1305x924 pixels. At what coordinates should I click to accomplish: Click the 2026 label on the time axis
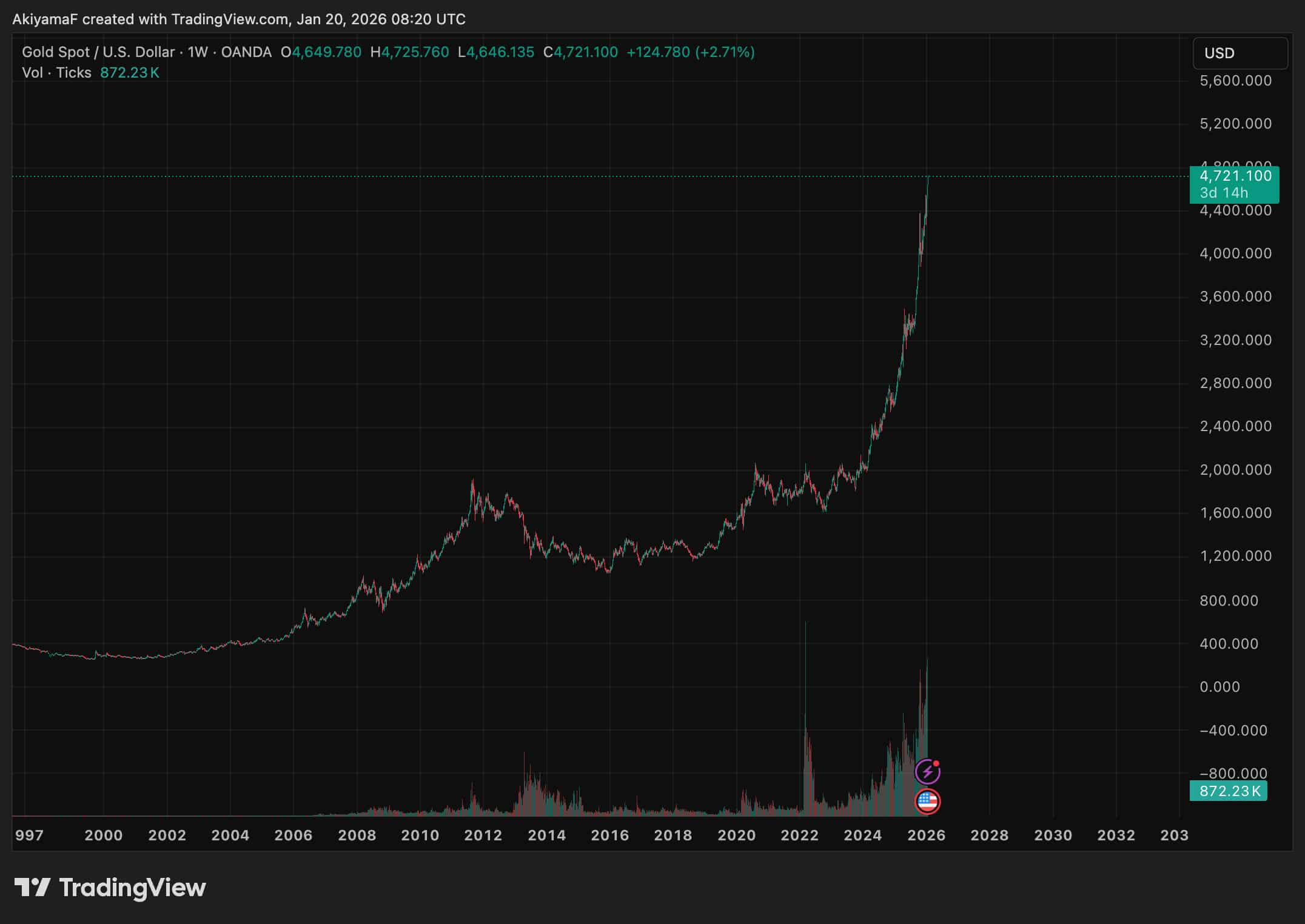(x=927, y=835)
